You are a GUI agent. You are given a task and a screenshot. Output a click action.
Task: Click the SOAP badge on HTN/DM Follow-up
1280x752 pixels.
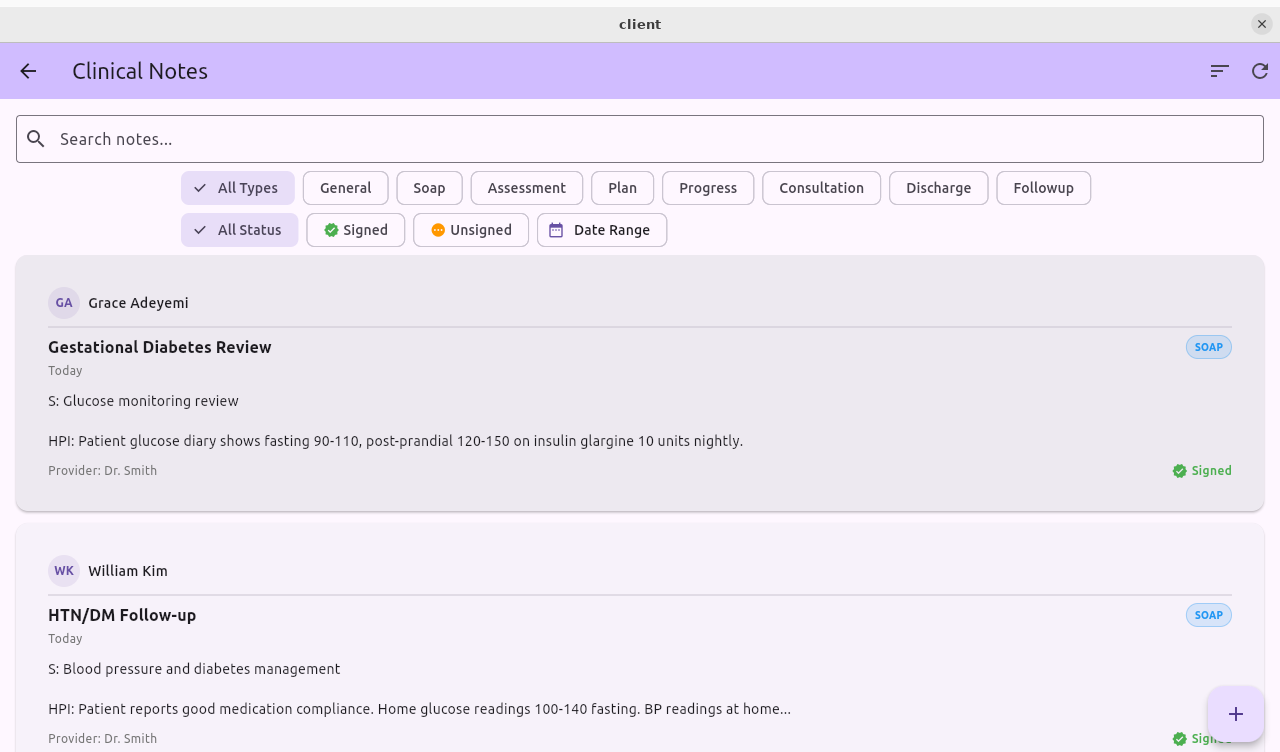tap(1208, 615)
